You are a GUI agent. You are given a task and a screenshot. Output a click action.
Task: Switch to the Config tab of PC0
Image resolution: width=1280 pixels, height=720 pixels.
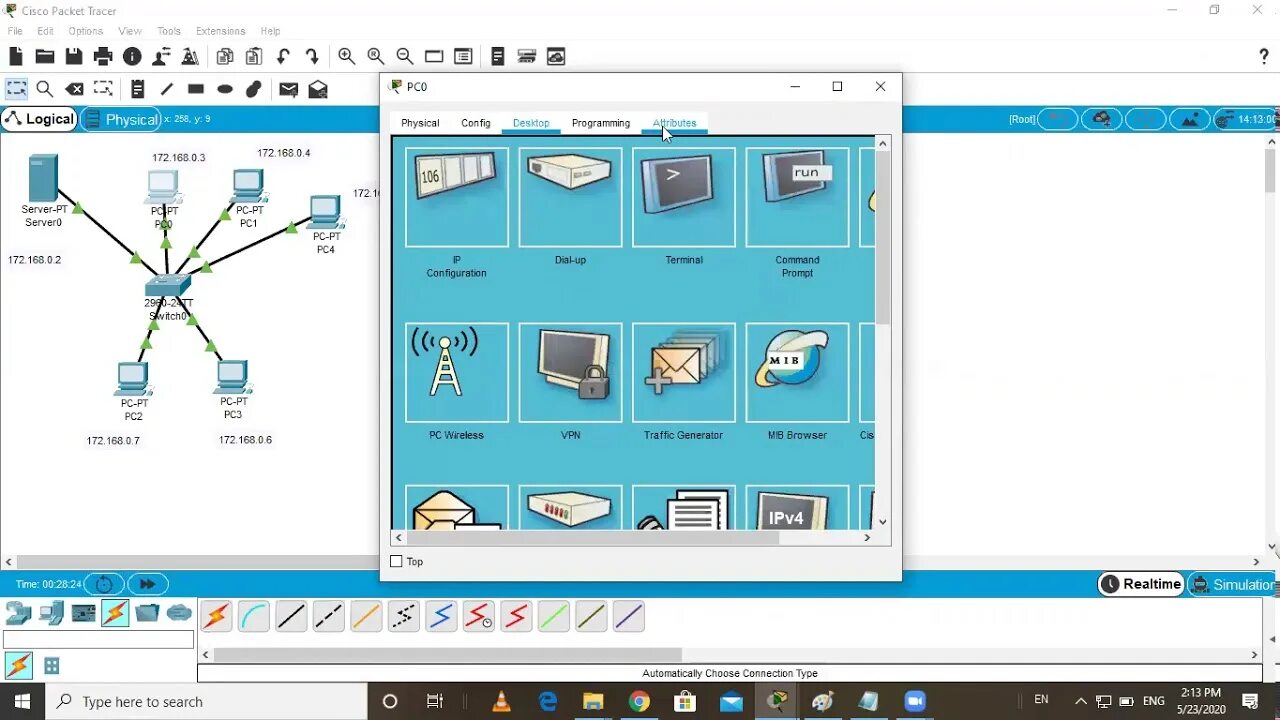pos(476,123)
